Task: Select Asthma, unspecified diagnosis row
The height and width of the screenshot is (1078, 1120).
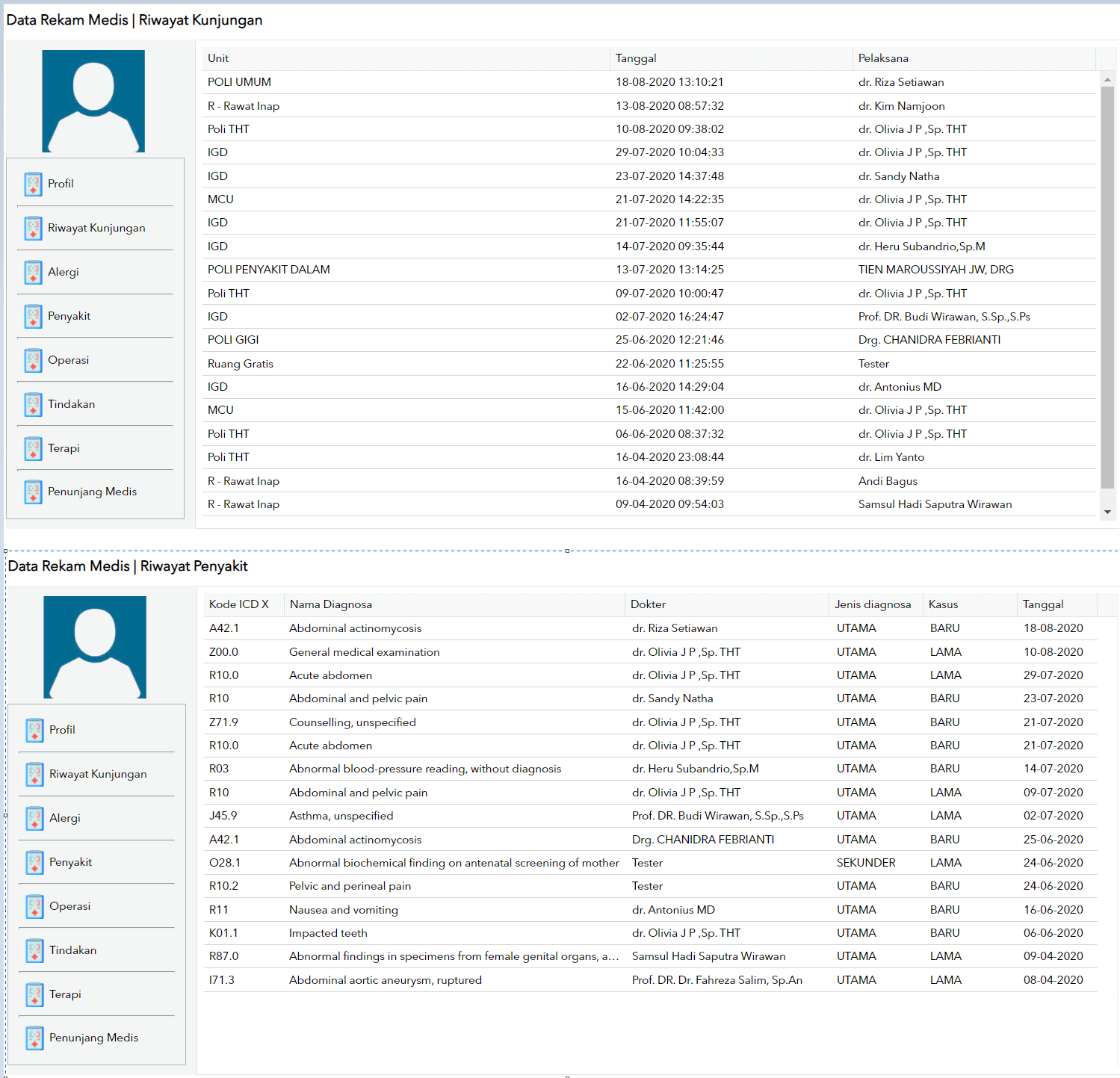Action: [650, 816]
